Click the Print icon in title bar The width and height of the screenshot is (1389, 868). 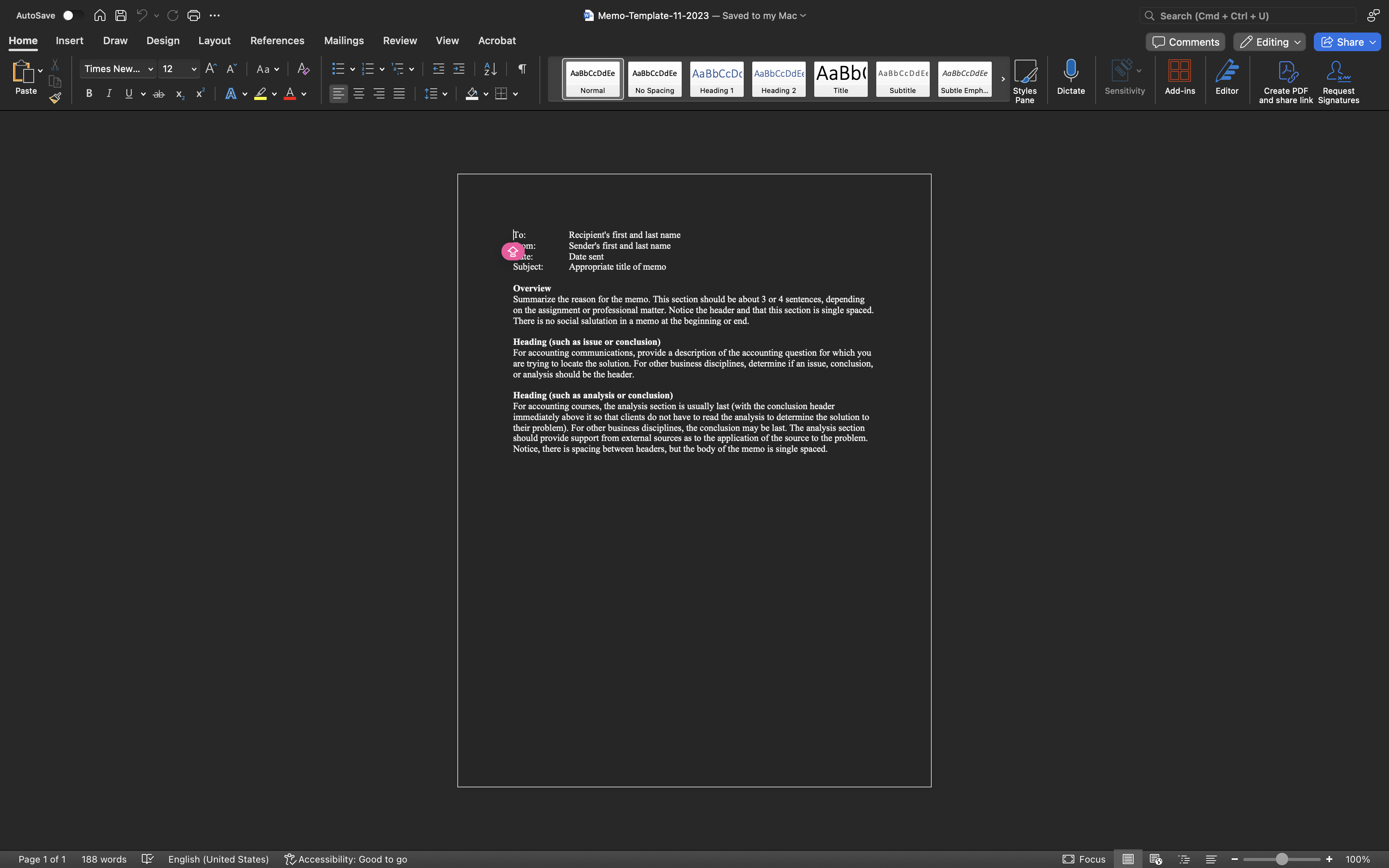(193, 15)
